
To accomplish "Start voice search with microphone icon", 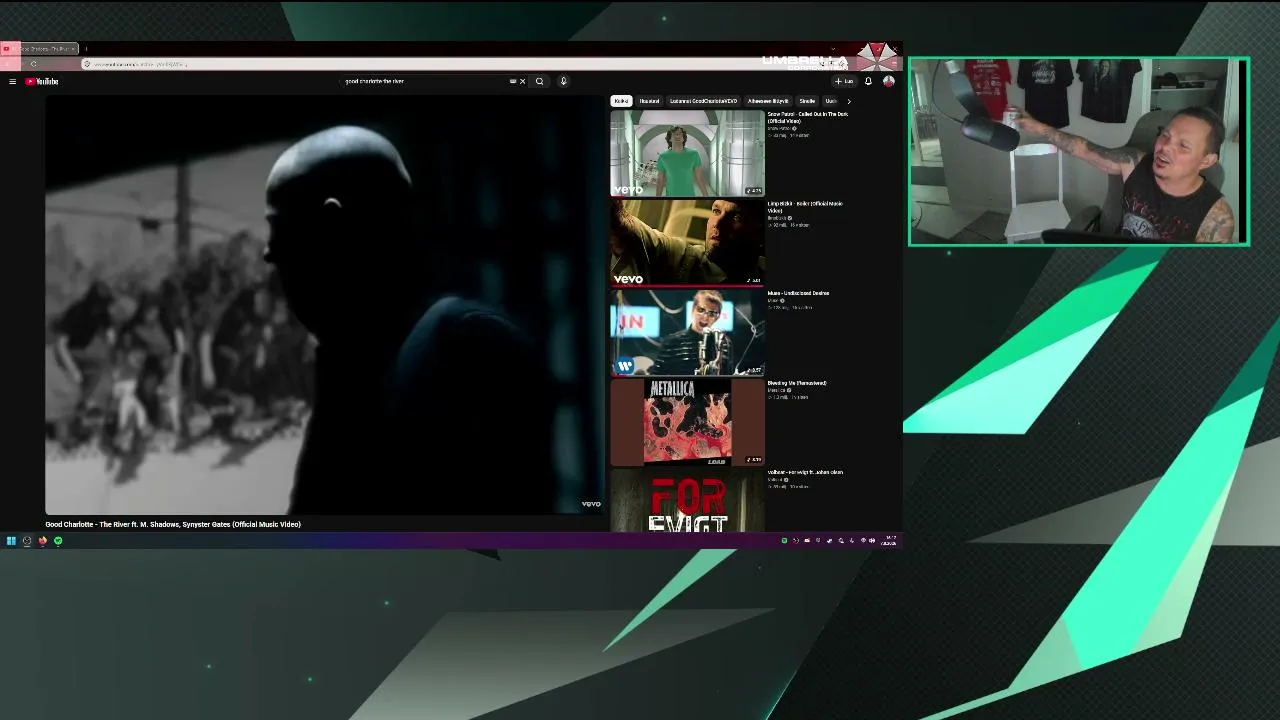I will pyautogui.click(x=563, y=81).
